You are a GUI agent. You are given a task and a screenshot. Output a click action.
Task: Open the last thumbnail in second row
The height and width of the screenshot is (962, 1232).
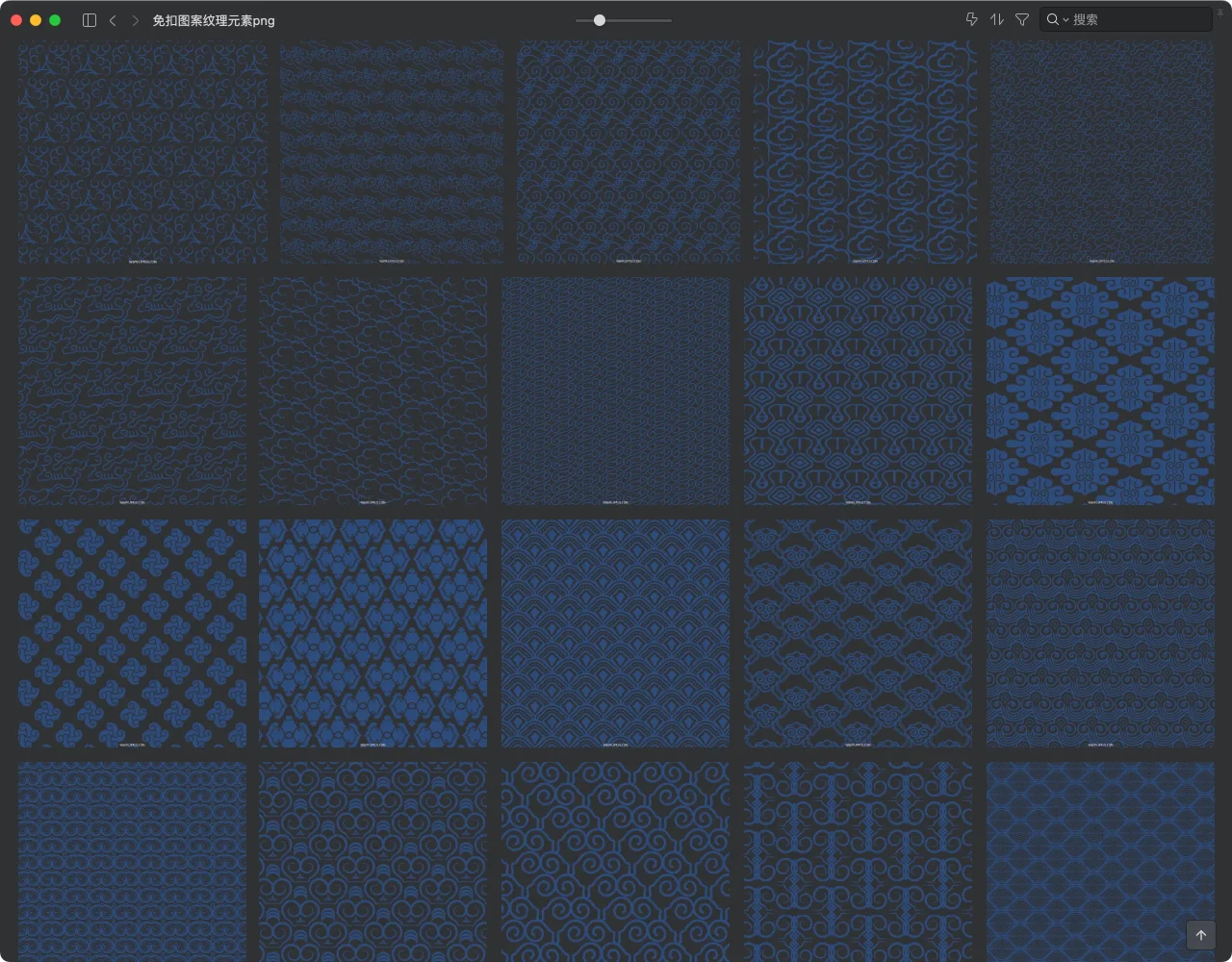[x=1100, y=391]
